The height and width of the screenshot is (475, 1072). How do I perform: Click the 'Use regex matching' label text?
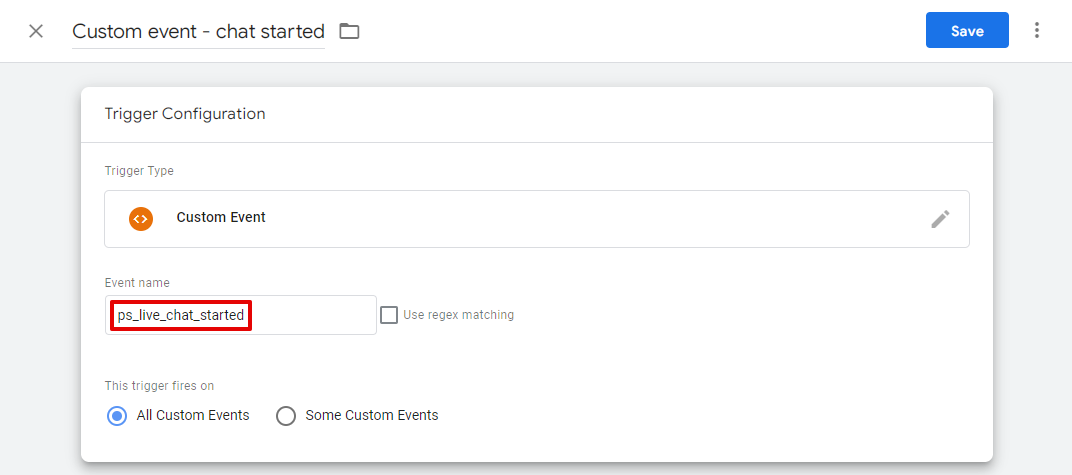click(458, 315)
